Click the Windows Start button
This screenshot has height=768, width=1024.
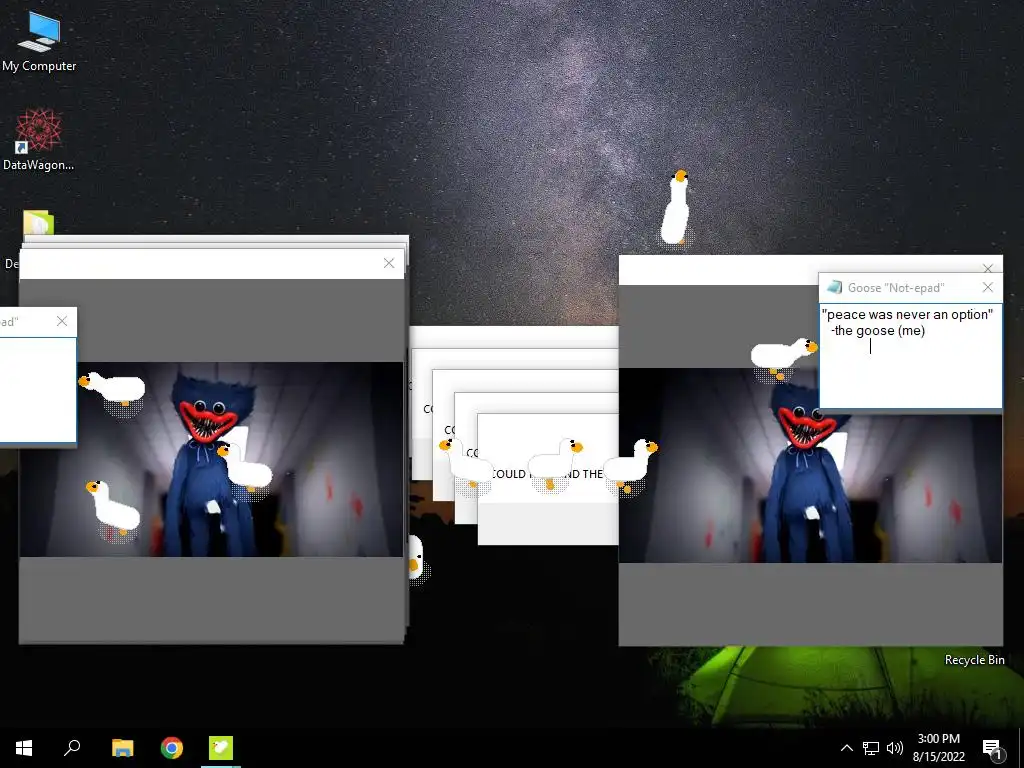[x=24, y=748]
